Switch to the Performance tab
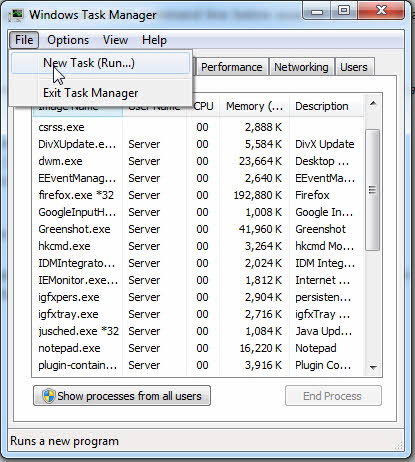This screenshot has height=462, width=415. (x=231, y=67)
